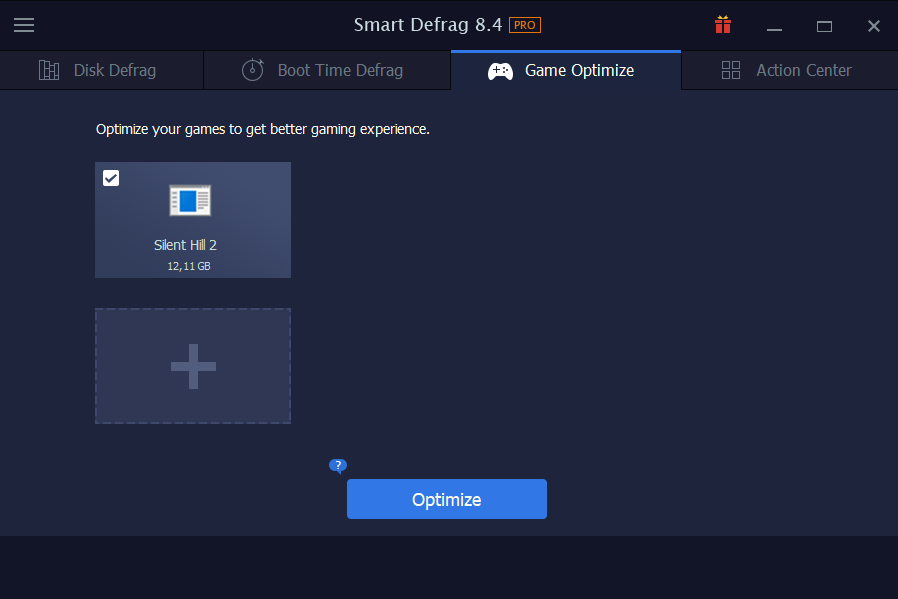The width and height of the screenshot is (898, 599).
Task: Click the blue Optimize button
Action: pyautogui.click(x=447, y=499)
